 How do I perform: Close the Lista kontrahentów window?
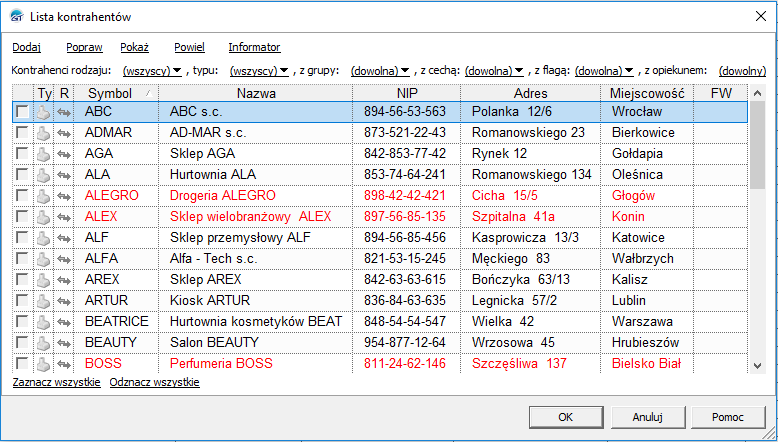761,16
